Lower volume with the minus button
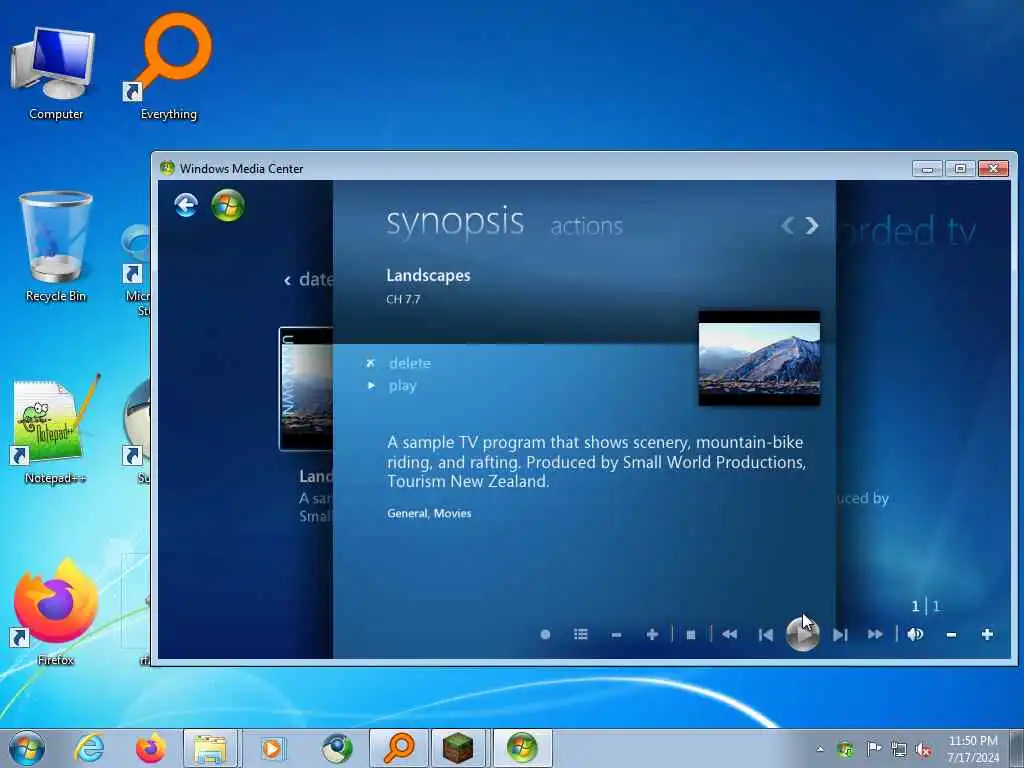The height and width of the screenshot is (768, 1024). [952, 635]
